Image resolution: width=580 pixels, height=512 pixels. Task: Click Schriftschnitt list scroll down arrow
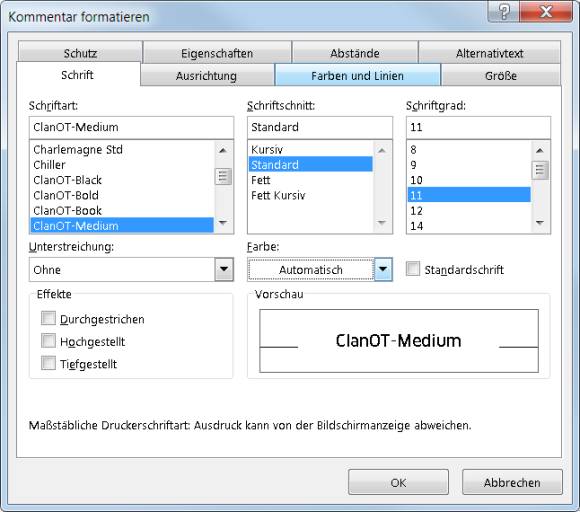click(x=382, y=223)
